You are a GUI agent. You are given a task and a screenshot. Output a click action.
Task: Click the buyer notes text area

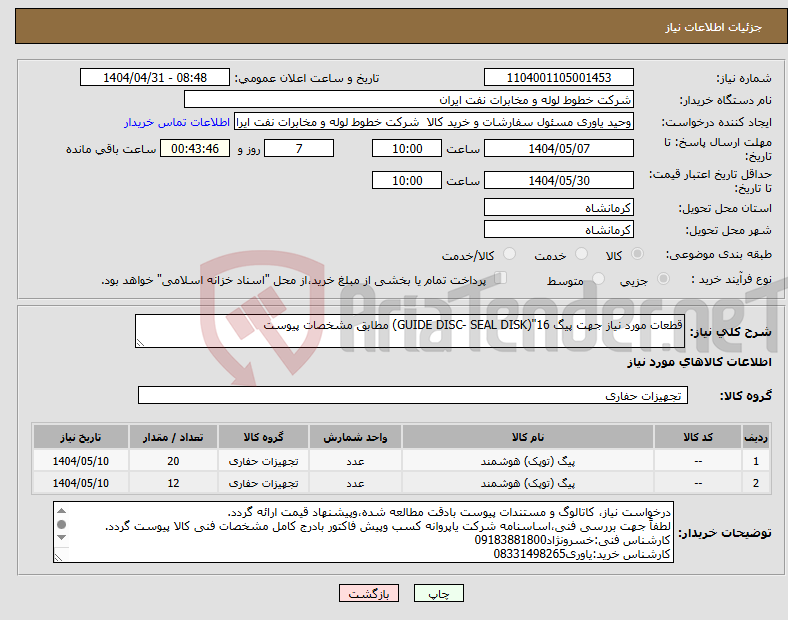point(363,532)
